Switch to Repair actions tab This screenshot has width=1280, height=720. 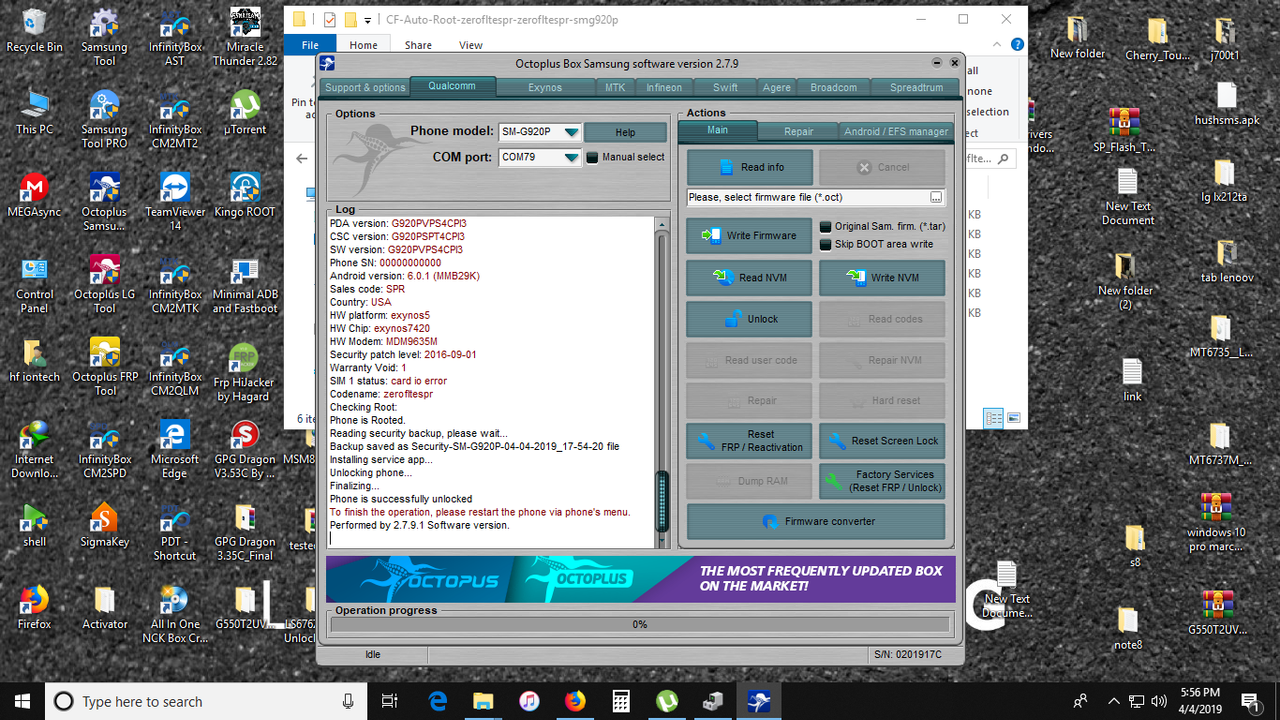point(798,131)
